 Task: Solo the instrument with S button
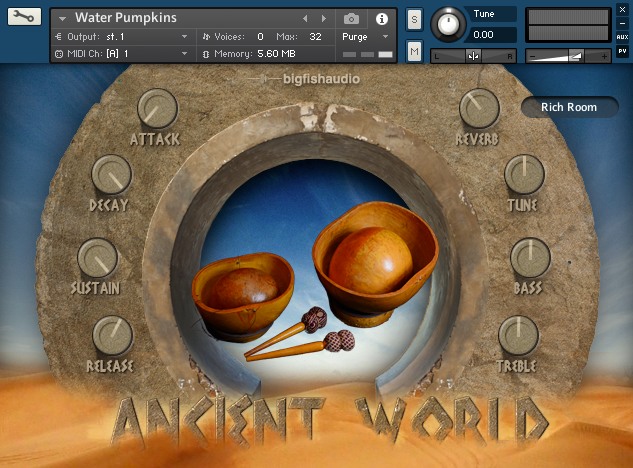pyautogui.click(x=414, y=20)
